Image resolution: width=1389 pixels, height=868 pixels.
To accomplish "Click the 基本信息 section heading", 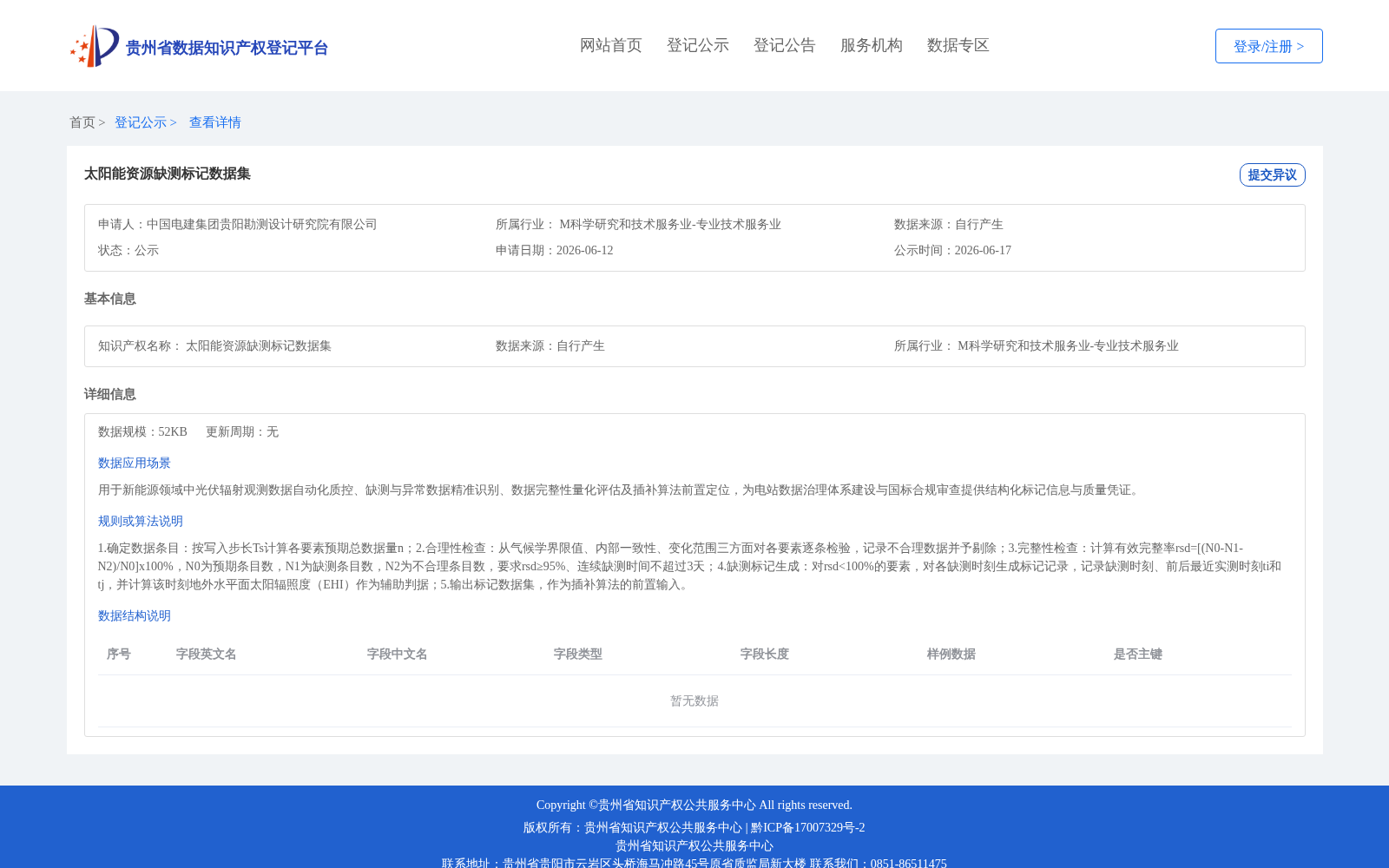I will click(110, 299).
